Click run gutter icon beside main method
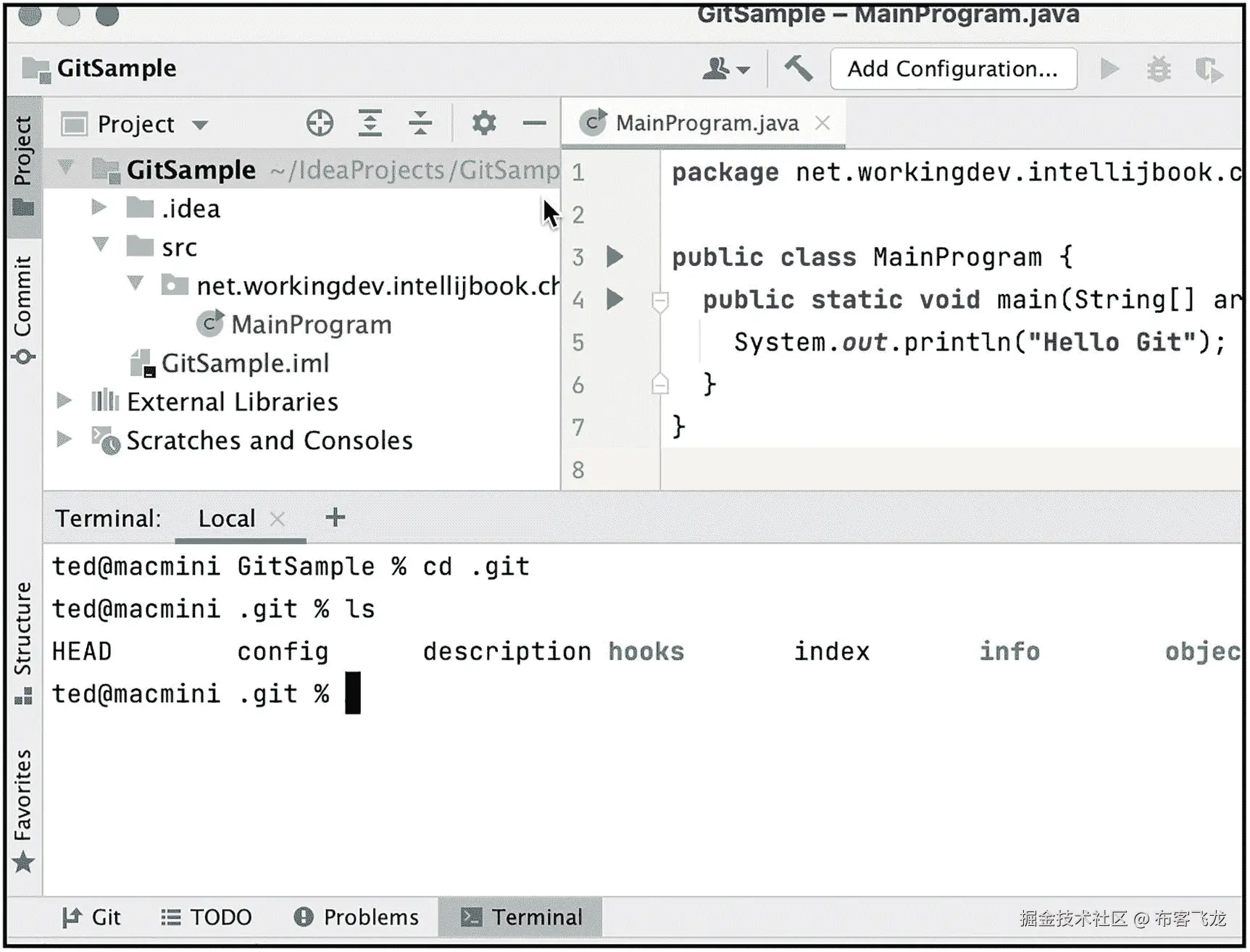 point(615,298)
